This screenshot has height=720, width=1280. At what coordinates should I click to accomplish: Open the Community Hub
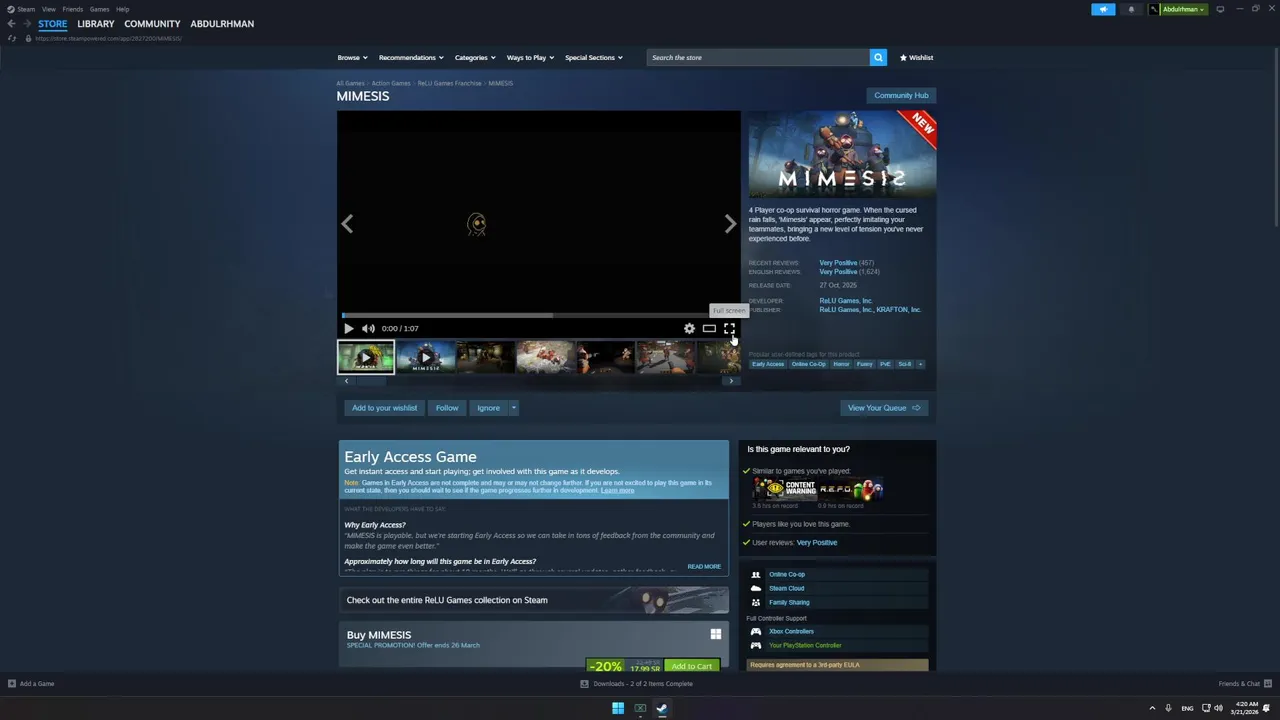click(x=901, y=95)
